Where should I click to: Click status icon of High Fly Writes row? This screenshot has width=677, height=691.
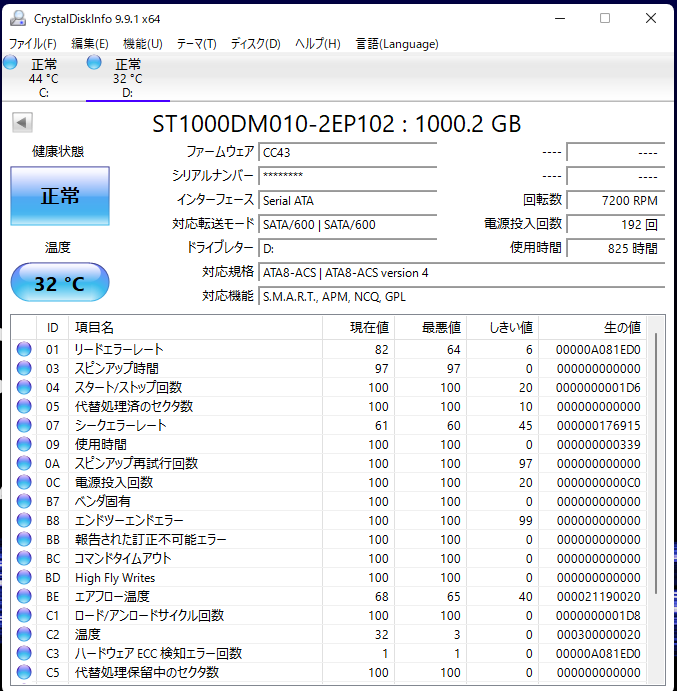click(x=24, y=577)
